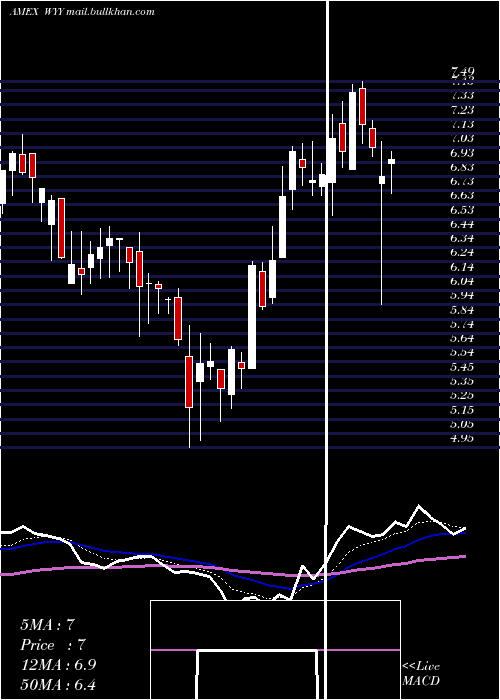The image size is (500, 700).
Task: Click the 6.73 price axis label
Action: [x=462, y=181]
